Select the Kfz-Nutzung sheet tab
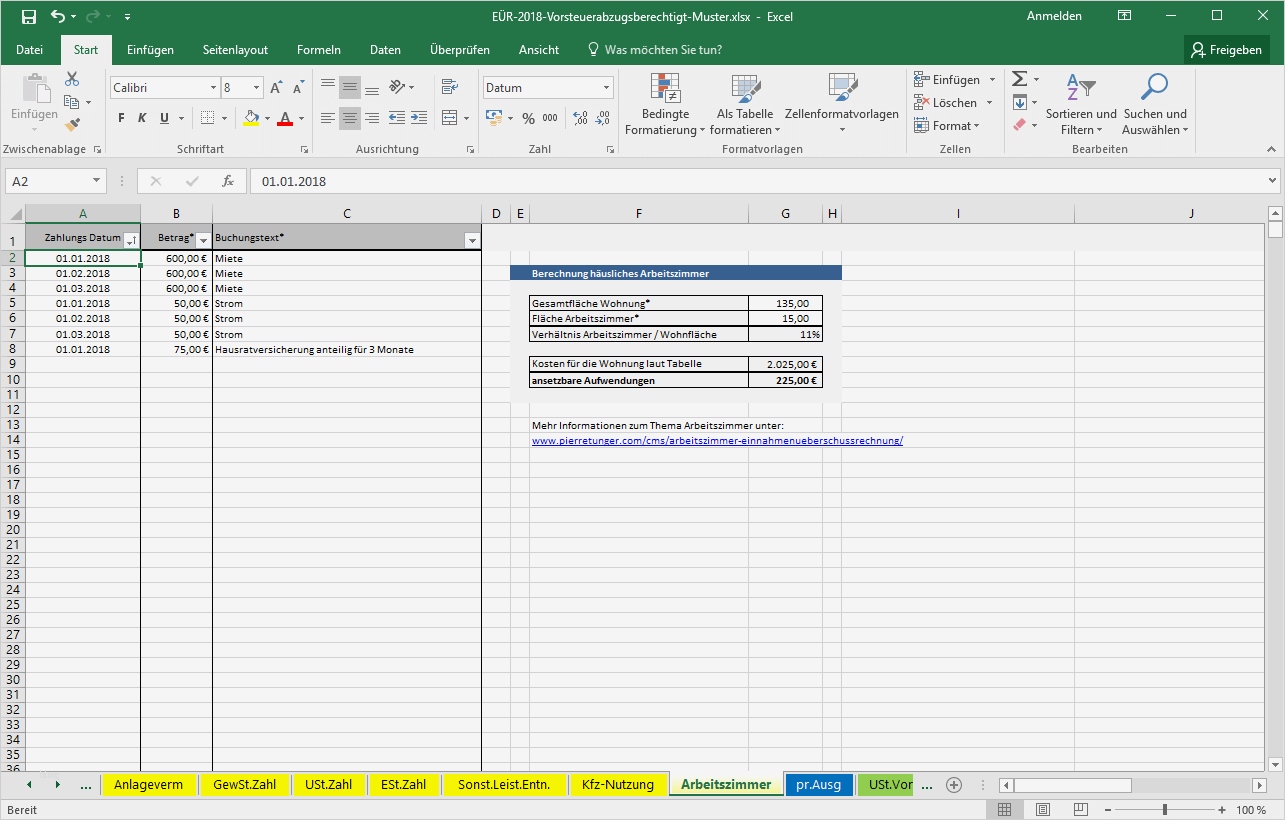The image size is (1285, 820). [x=619, y=785]
